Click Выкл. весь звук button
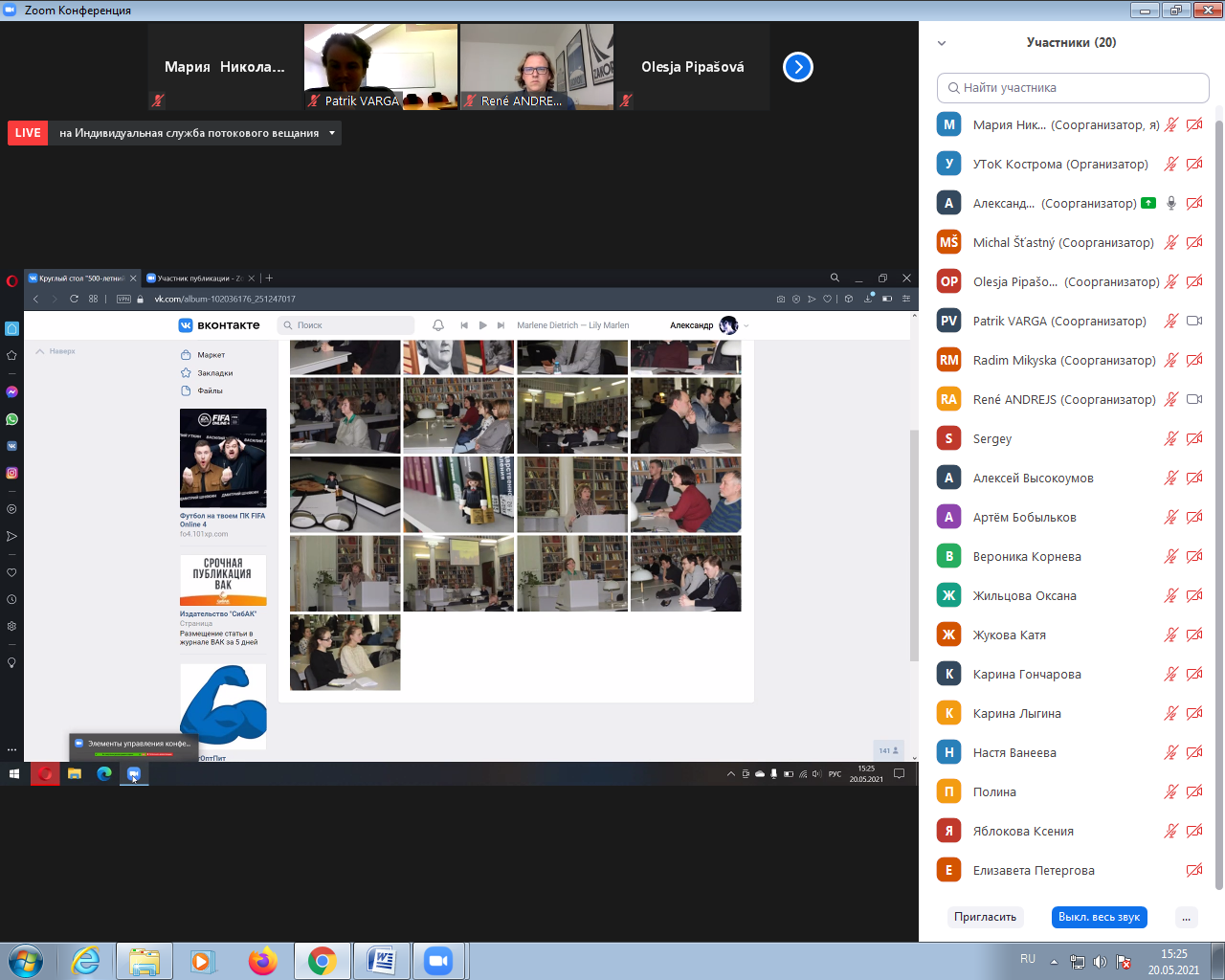This screenshot has height=980, width=1225. point(1099,917)
